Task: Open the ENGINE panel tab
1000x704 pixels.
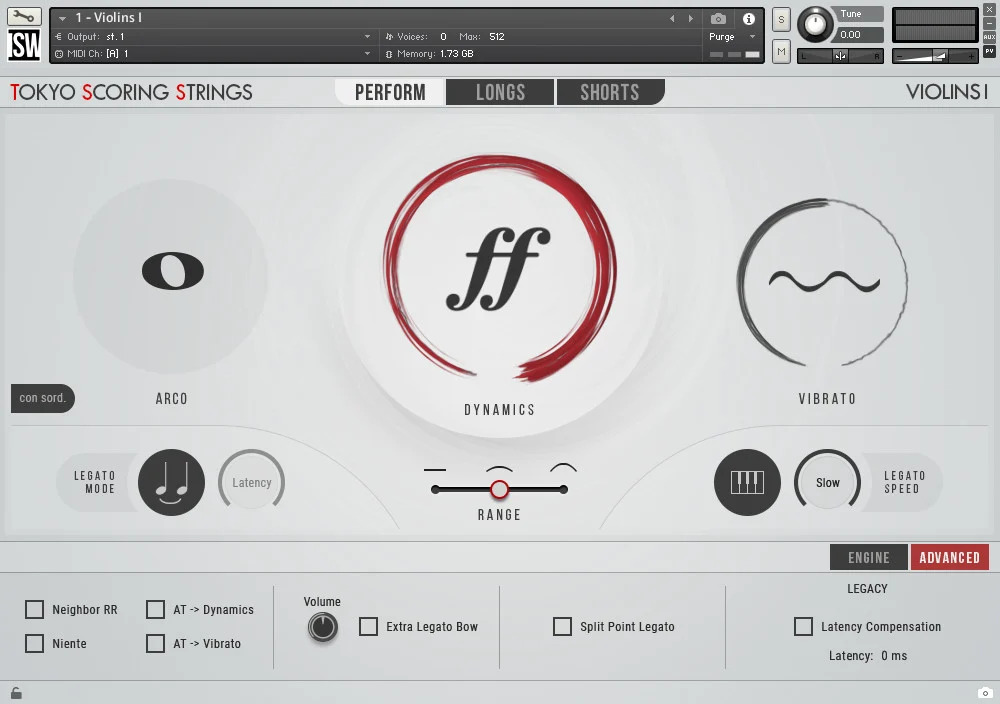Action: 869,557
